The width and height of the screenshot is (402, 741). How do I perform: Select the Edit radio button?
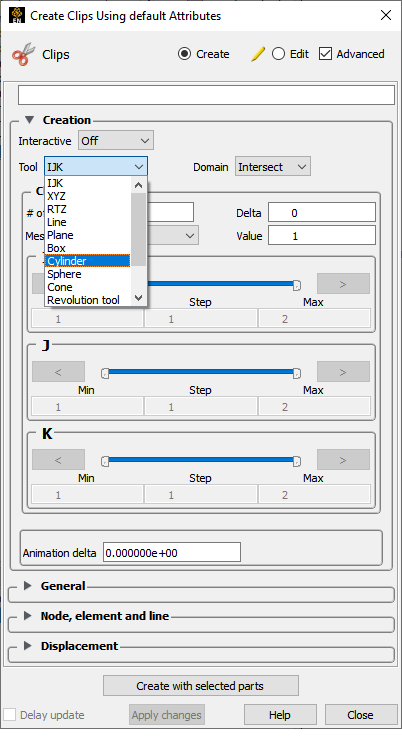tap(278, 54)
